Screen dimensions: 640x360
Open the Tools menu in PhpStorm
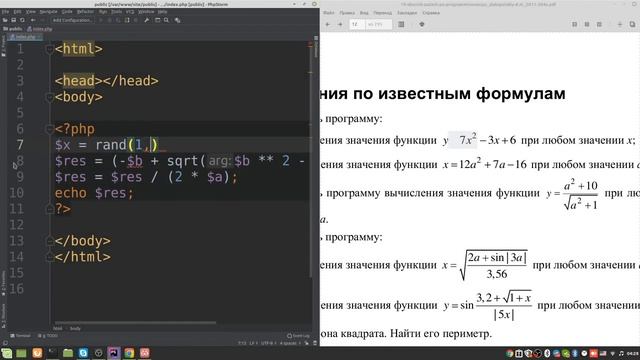(117, 12)
